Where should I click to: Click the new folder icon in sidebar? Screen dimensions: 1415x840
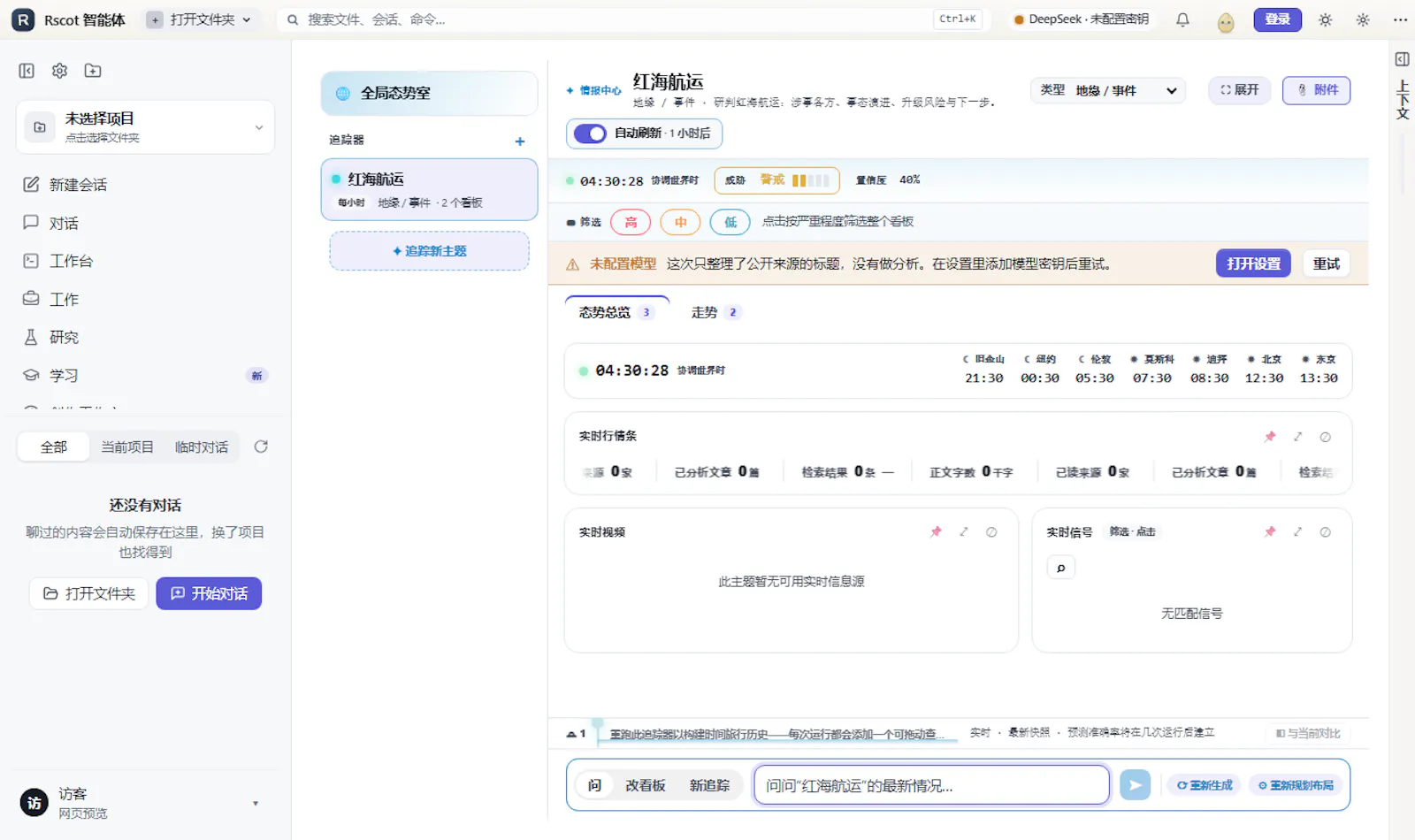click(x=93, y=71)
